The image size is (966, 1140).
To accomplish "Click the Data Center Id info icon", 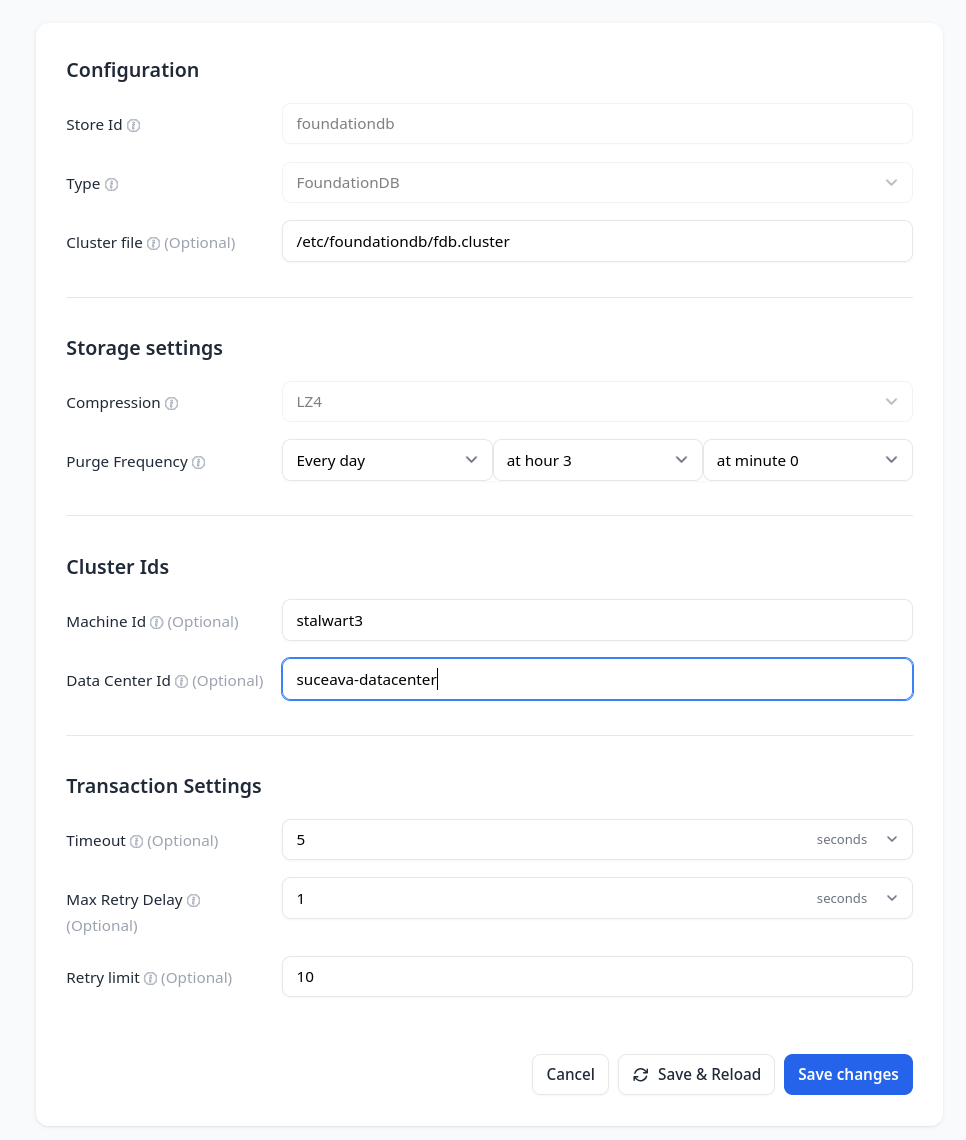I will 182,681.
